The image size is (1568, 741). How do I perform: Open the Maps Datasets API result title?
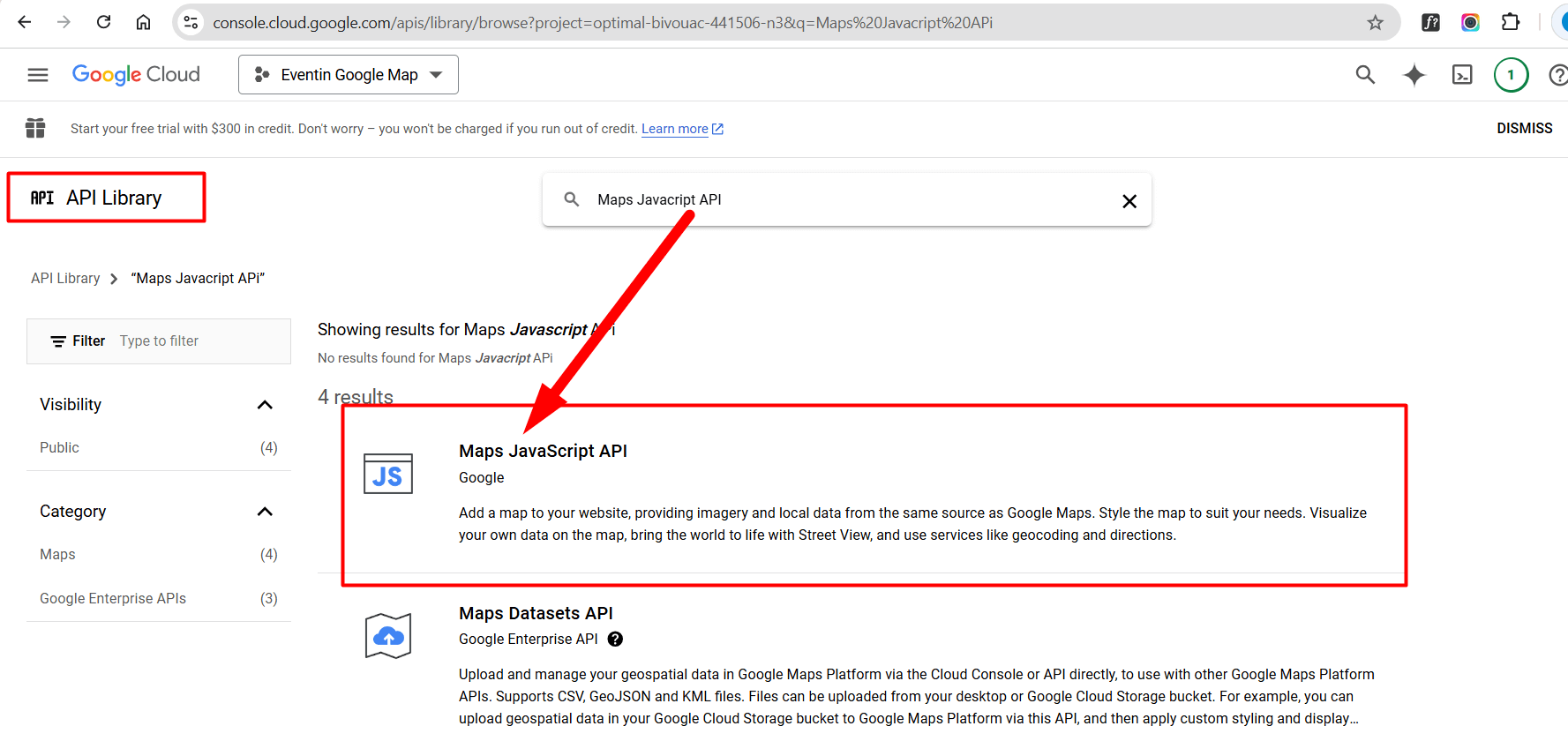(536, 613)
